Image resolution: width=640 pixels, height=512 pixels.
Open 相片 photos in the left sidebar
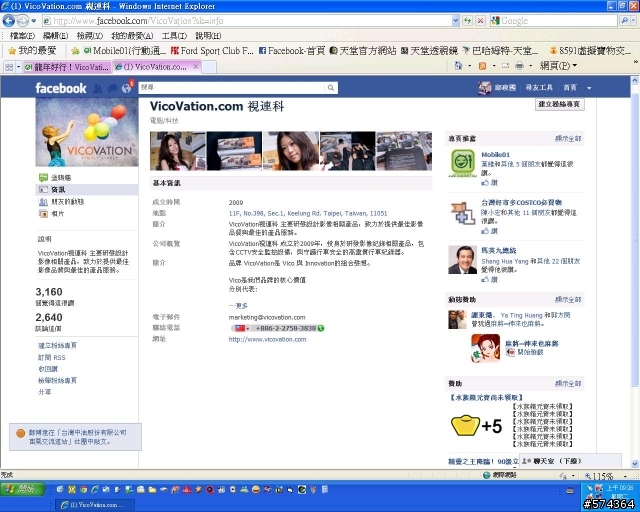(58, 214)
